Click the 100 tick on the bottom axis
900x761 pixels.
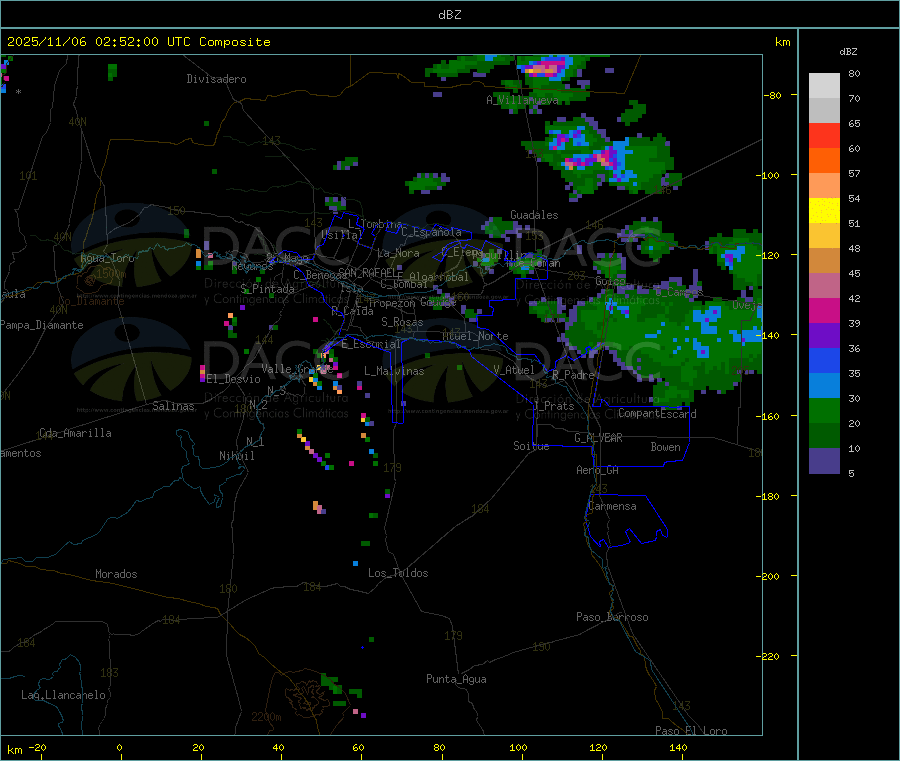(518, 747)
